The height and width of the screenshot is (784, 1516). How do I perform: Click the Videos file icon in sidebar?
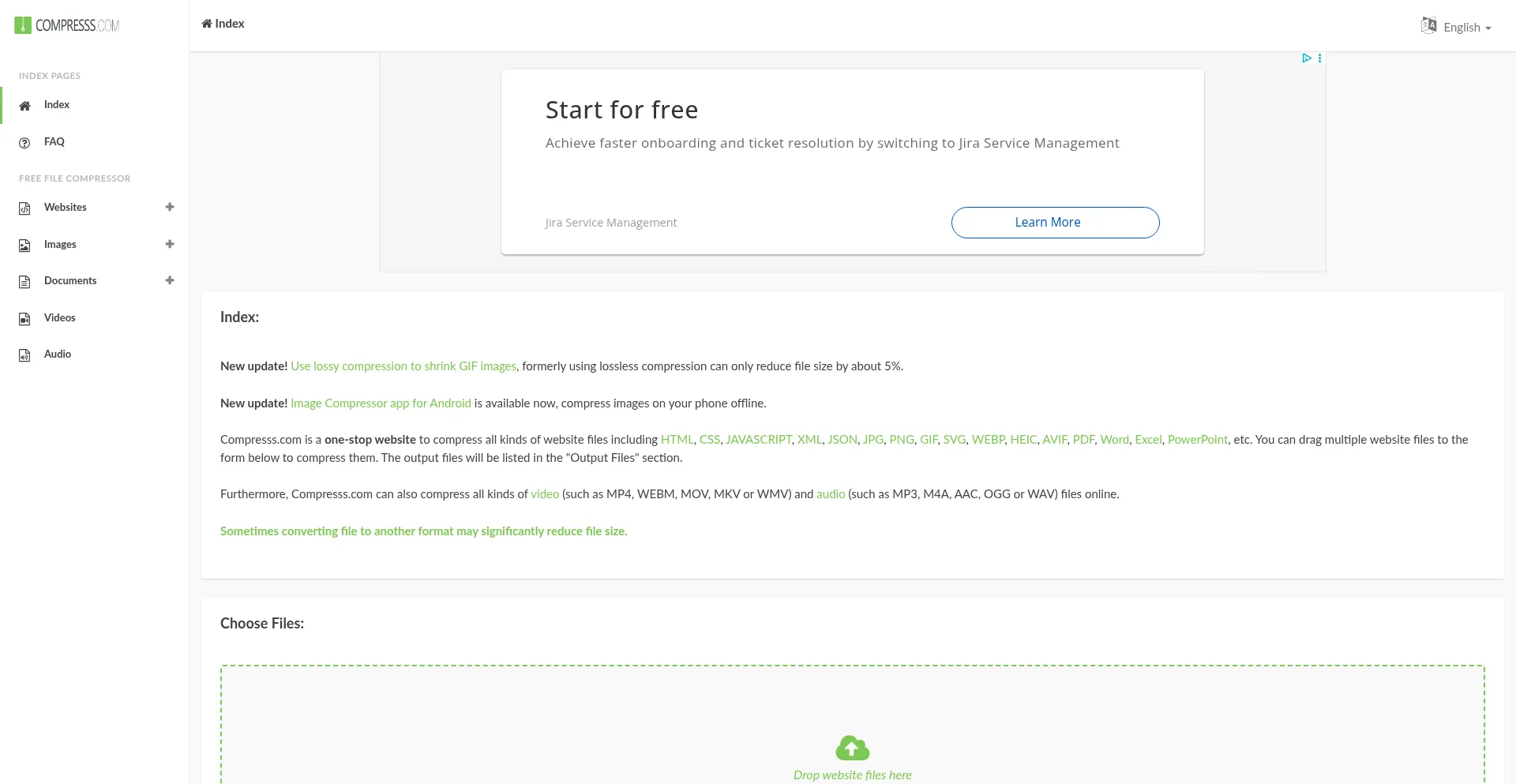pyautogui.click(x=24, y=319)
